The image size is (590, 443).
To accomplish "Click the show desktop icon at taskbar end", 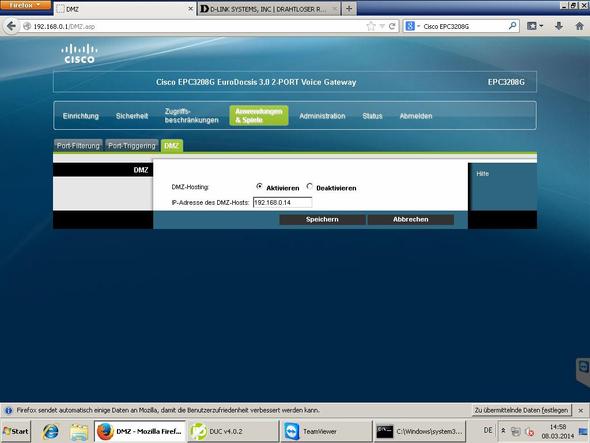I will [584, 431].
